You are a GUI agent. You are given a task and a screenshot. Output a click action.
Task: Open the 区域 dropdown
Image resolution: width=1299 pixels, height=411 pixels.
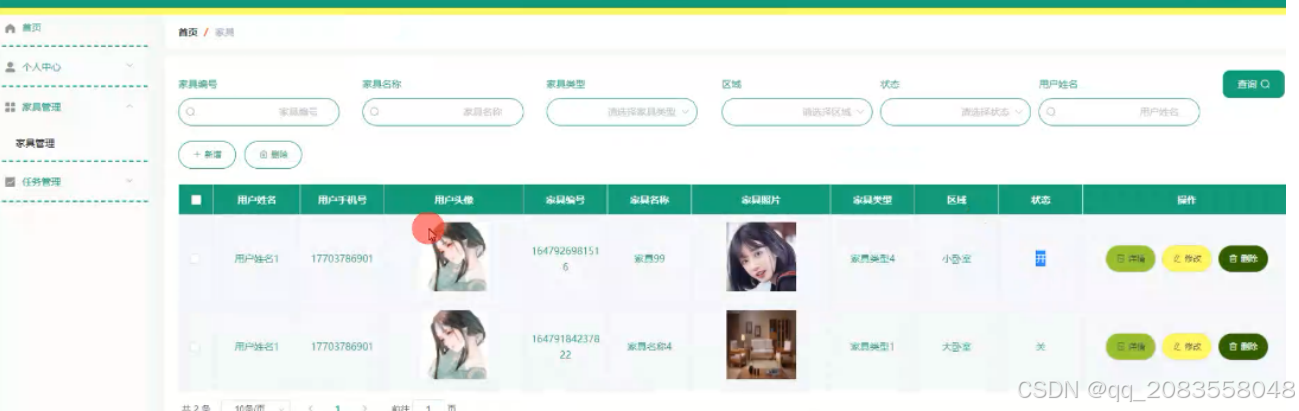pyautogui.click(x=797, y=112)
